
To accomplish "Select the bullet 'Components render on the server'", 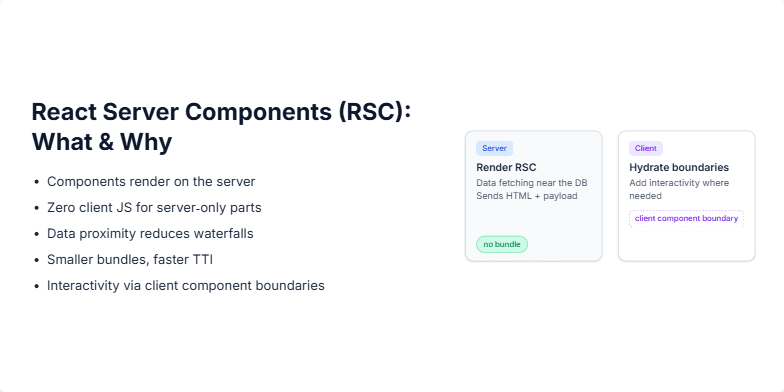I will pos(151,182).
